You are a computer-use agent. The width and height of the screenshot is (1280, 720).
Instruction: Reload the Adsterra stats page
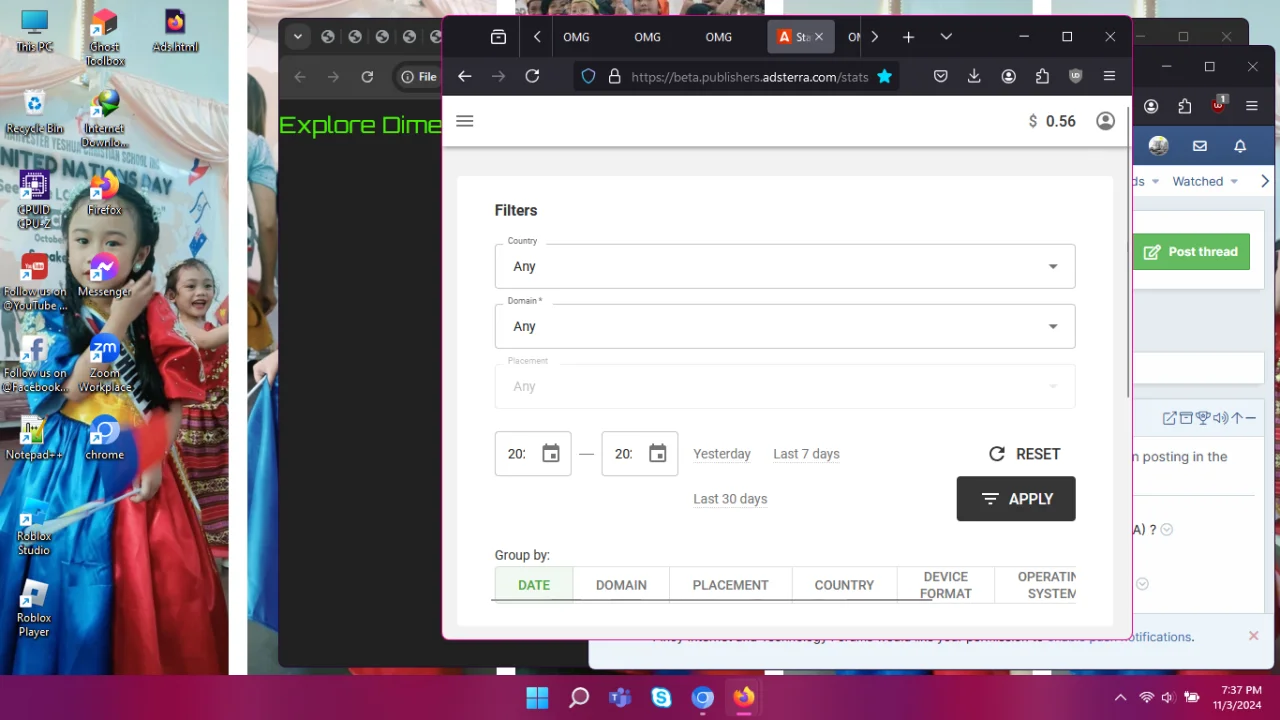click(532, 76)
